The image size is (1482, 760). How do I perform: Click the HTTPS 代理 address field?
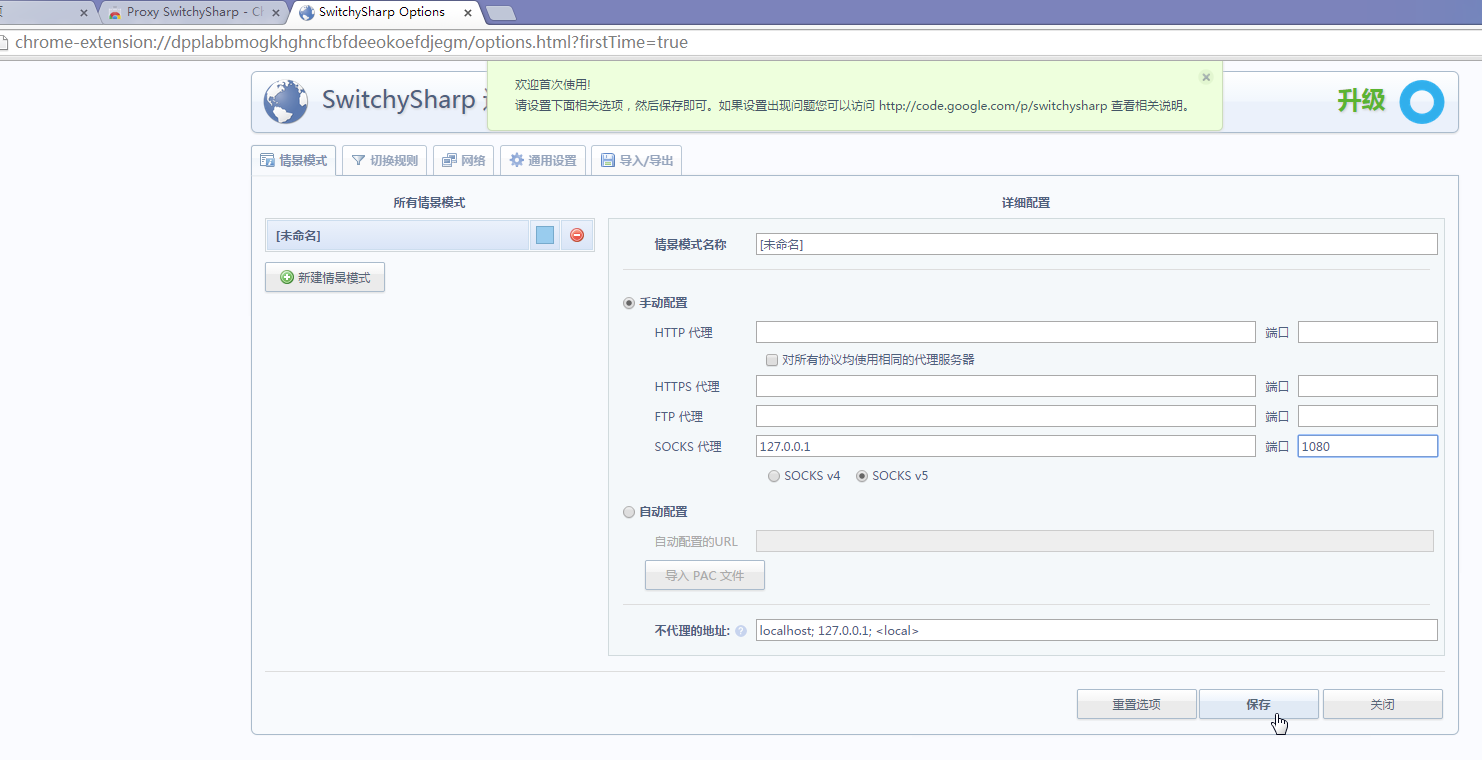1006,386
